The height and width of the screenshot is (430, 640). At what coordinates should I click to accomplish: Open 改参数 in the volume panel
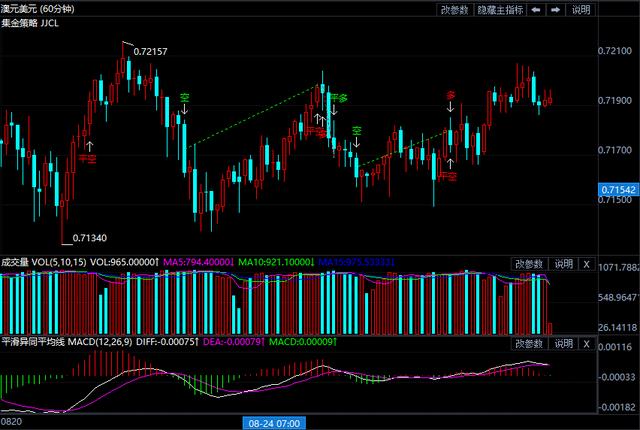tap(529, 264)
